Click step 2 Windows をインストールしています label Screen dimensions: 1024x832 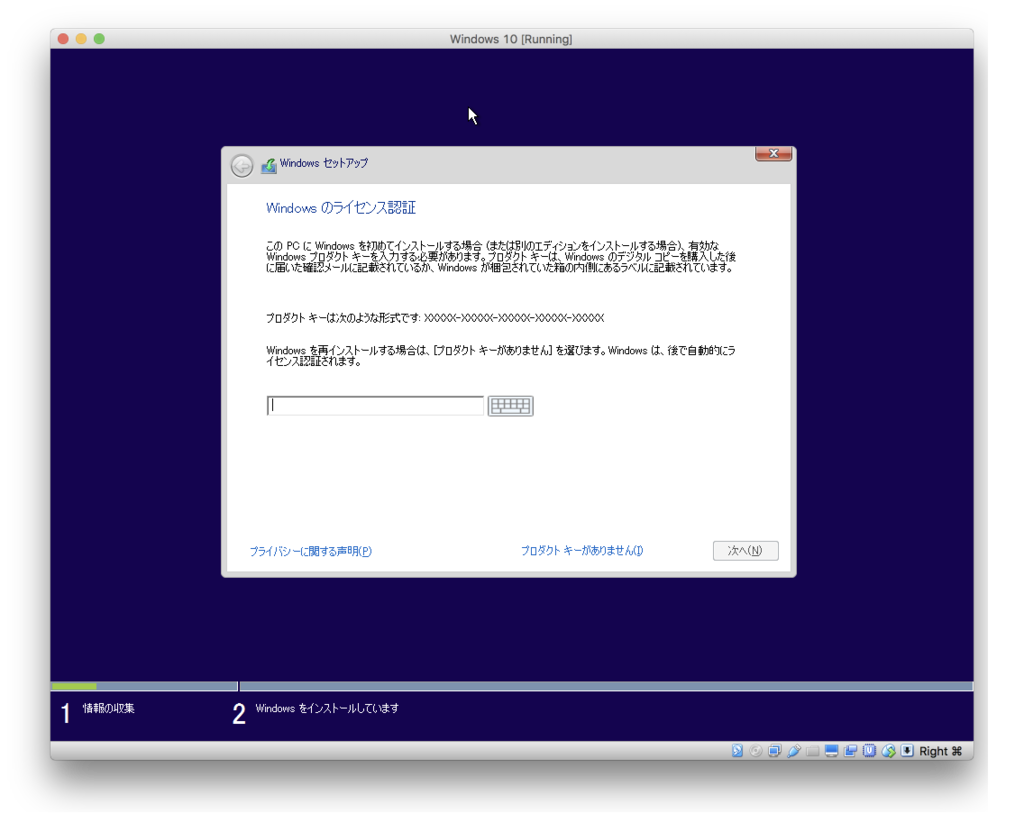coord(327,708)
